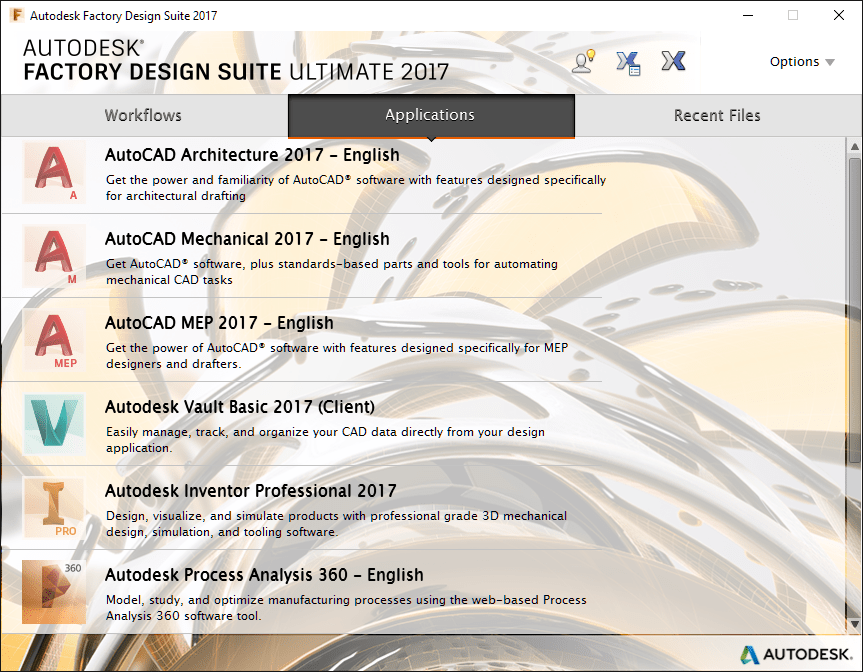Image resolution: width=863 pixels, height=672 pixels.
Task: Switch to the Workflows tab
Action: [x=142, y=115]
